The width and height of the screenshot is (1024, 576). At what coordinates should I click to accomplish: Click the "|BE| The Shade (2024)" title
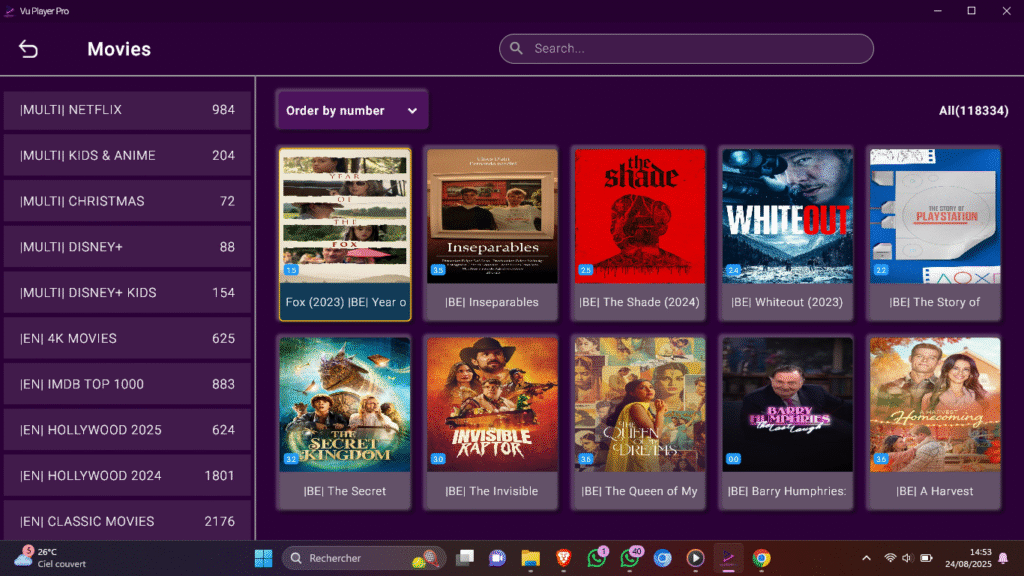click(639, 302)
